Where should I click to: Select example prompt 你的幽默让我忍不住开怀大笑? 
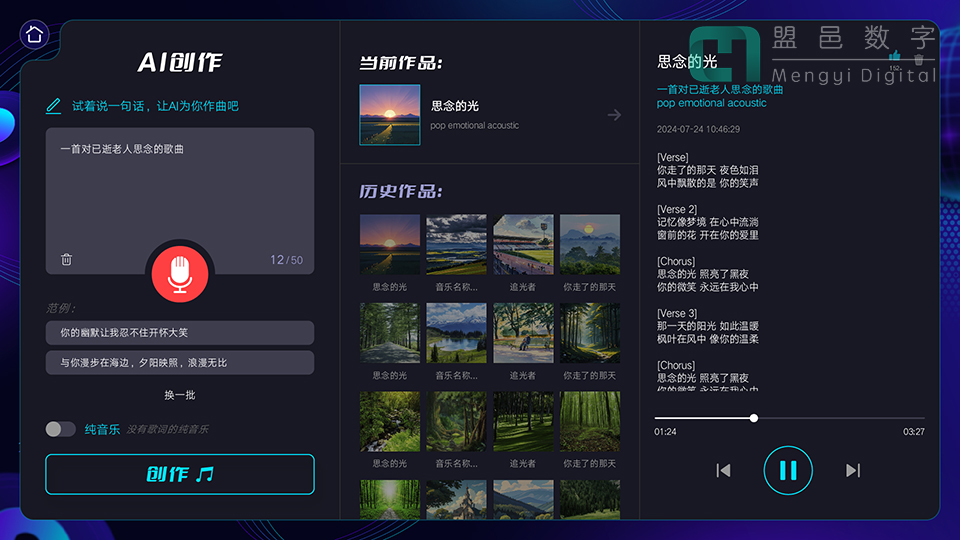tap(180, 333)
